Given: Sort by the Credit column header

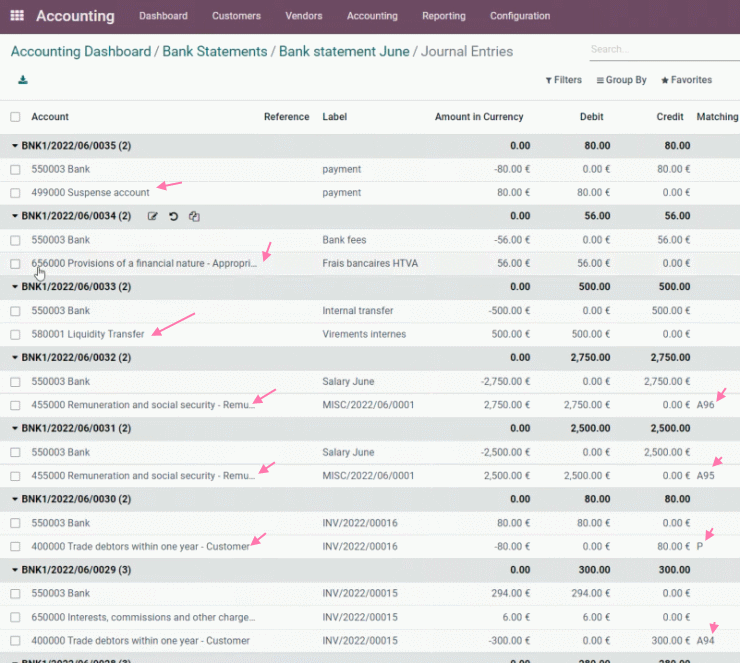Looking at the screenshot, I should (x=669, y=117).
